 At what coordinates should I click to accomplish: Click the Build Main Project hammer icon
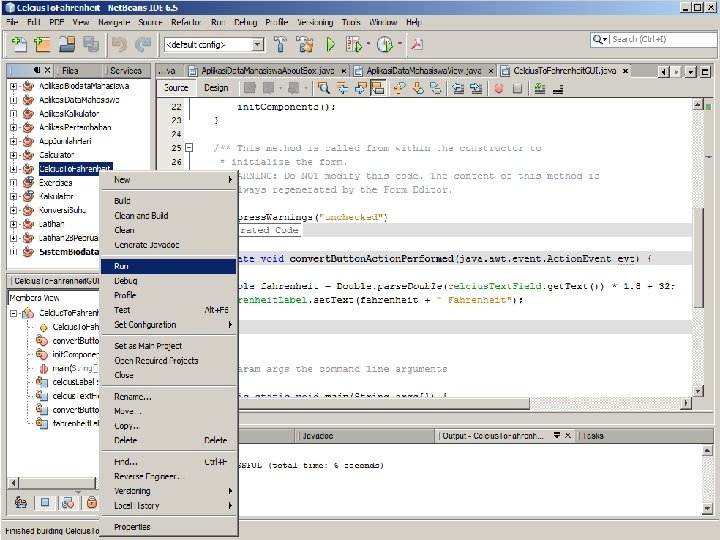coord(280,45)
